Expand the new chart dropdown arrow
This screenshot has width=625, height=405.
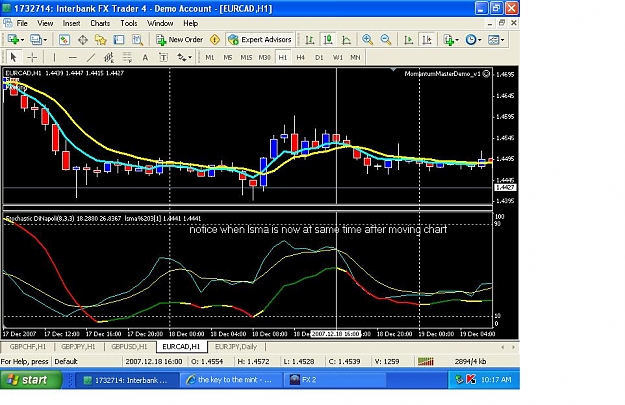tap(22, 40)
